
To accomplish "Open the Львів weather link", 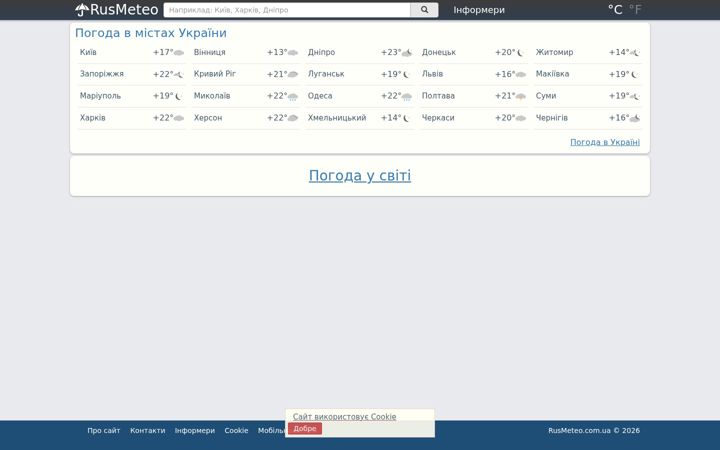I will pos(433,74).
